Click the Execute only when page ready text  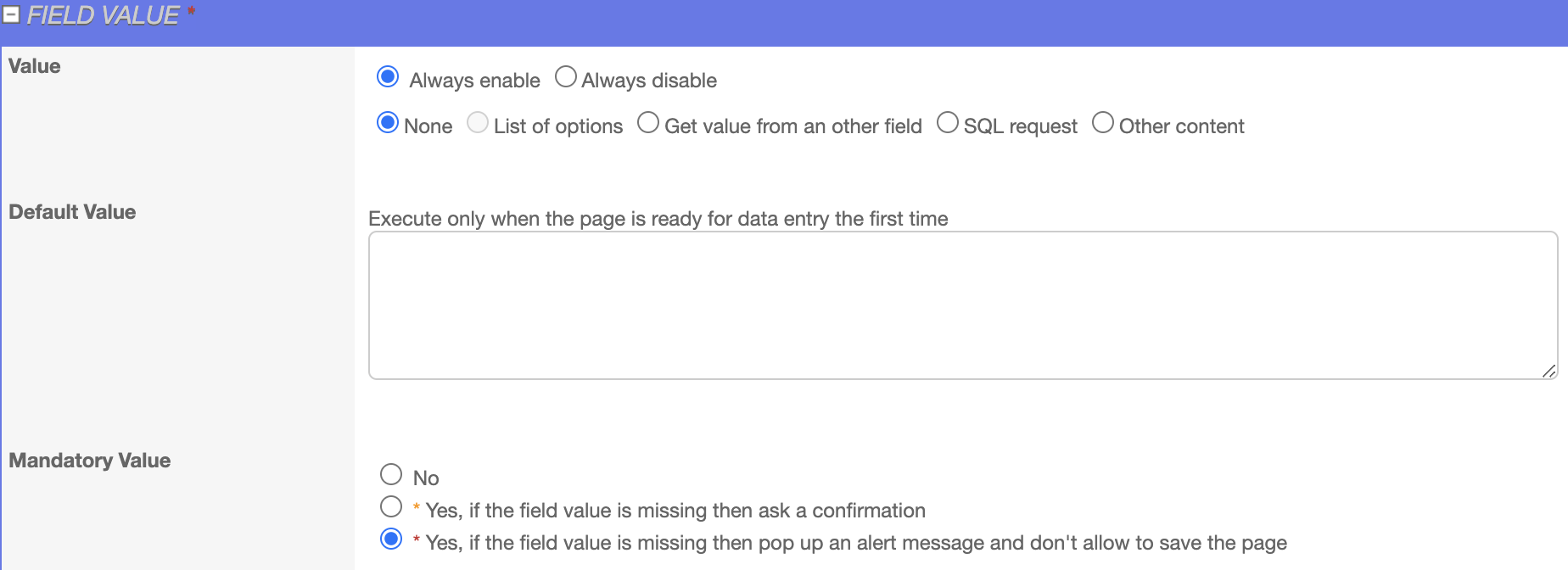point(658,219)
